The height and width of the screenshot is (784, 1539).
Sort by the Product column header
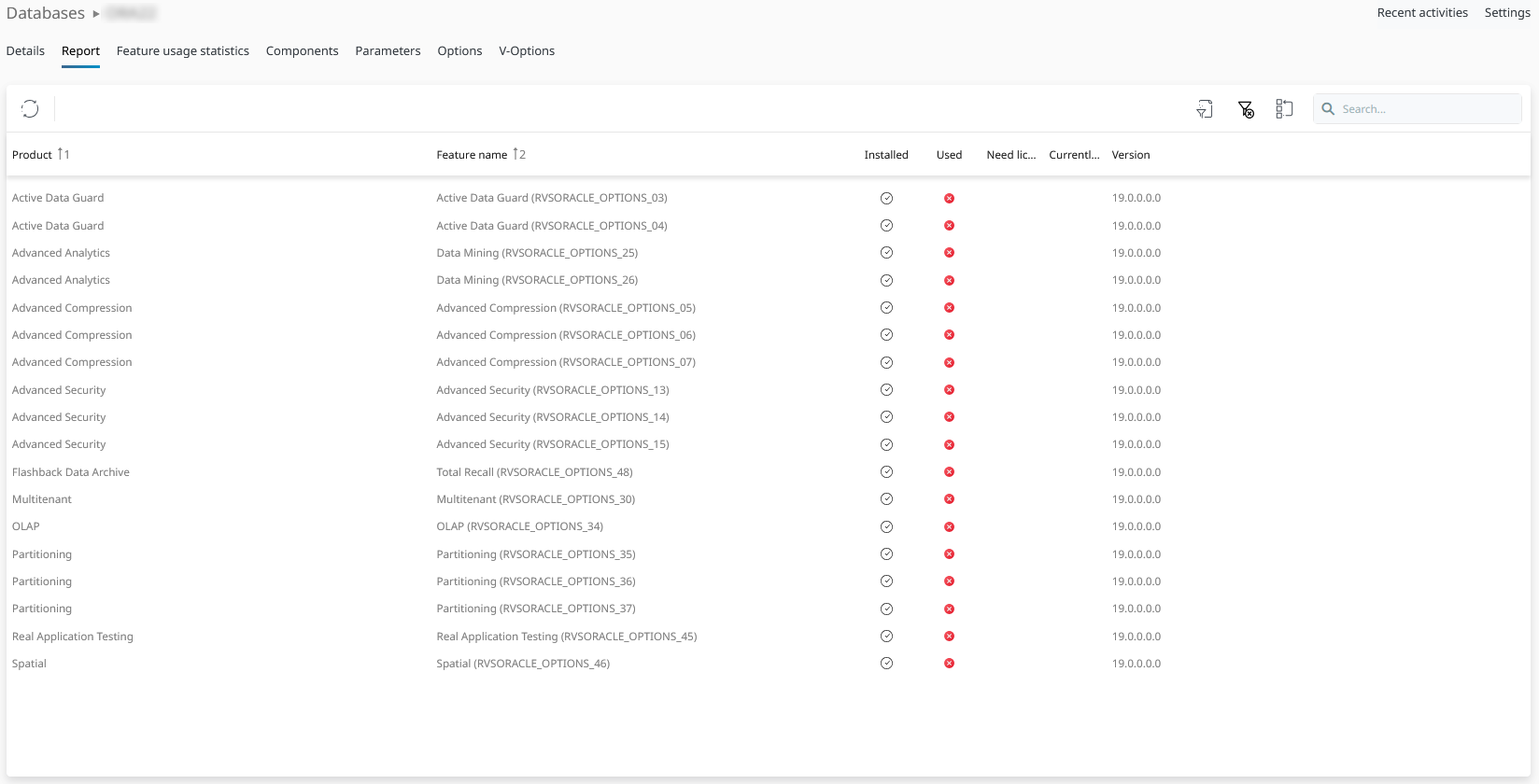pos(33,155)
